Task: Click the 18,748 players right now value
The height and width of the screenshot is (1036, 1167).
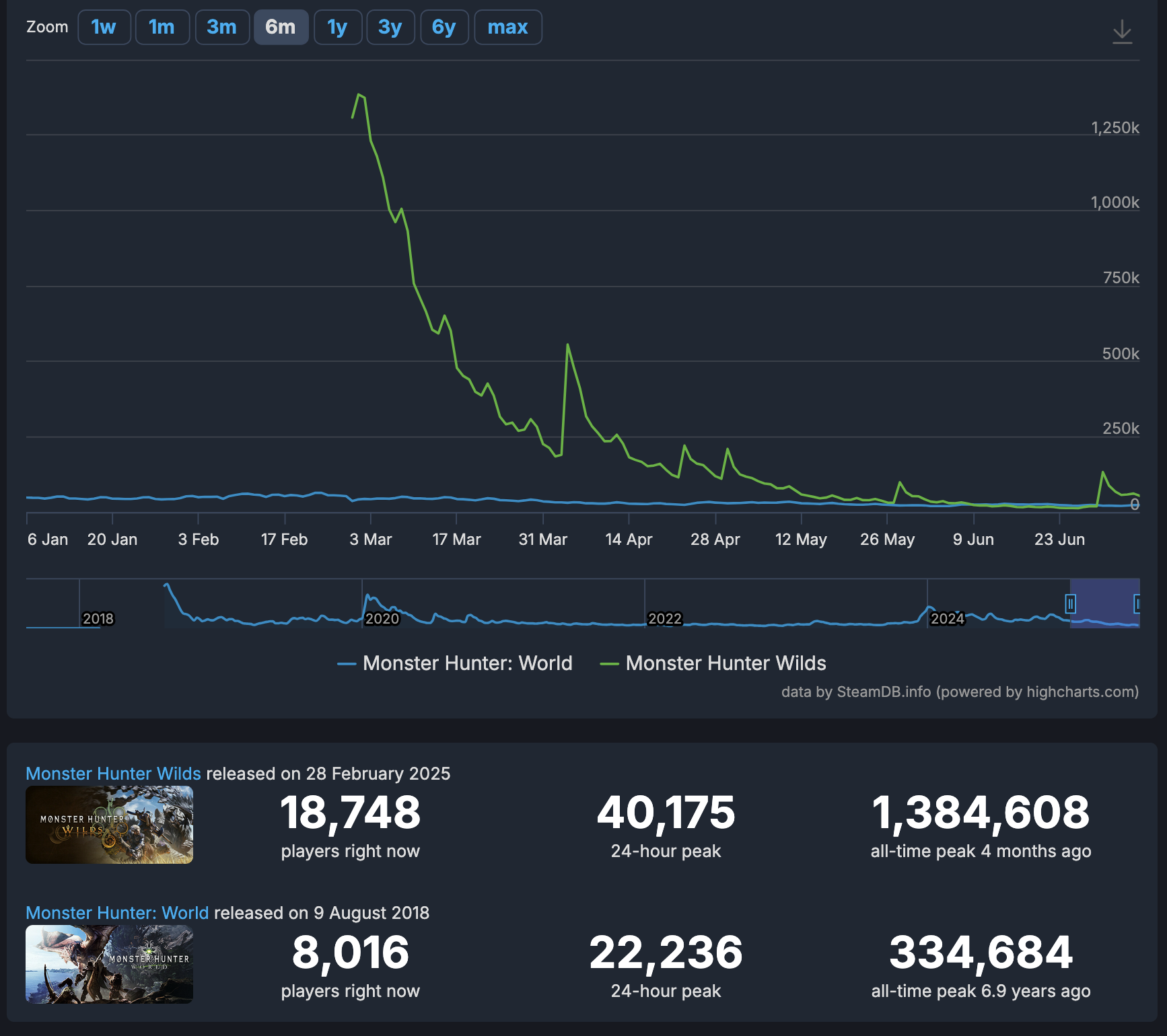Action: click(x=350, y=813)
